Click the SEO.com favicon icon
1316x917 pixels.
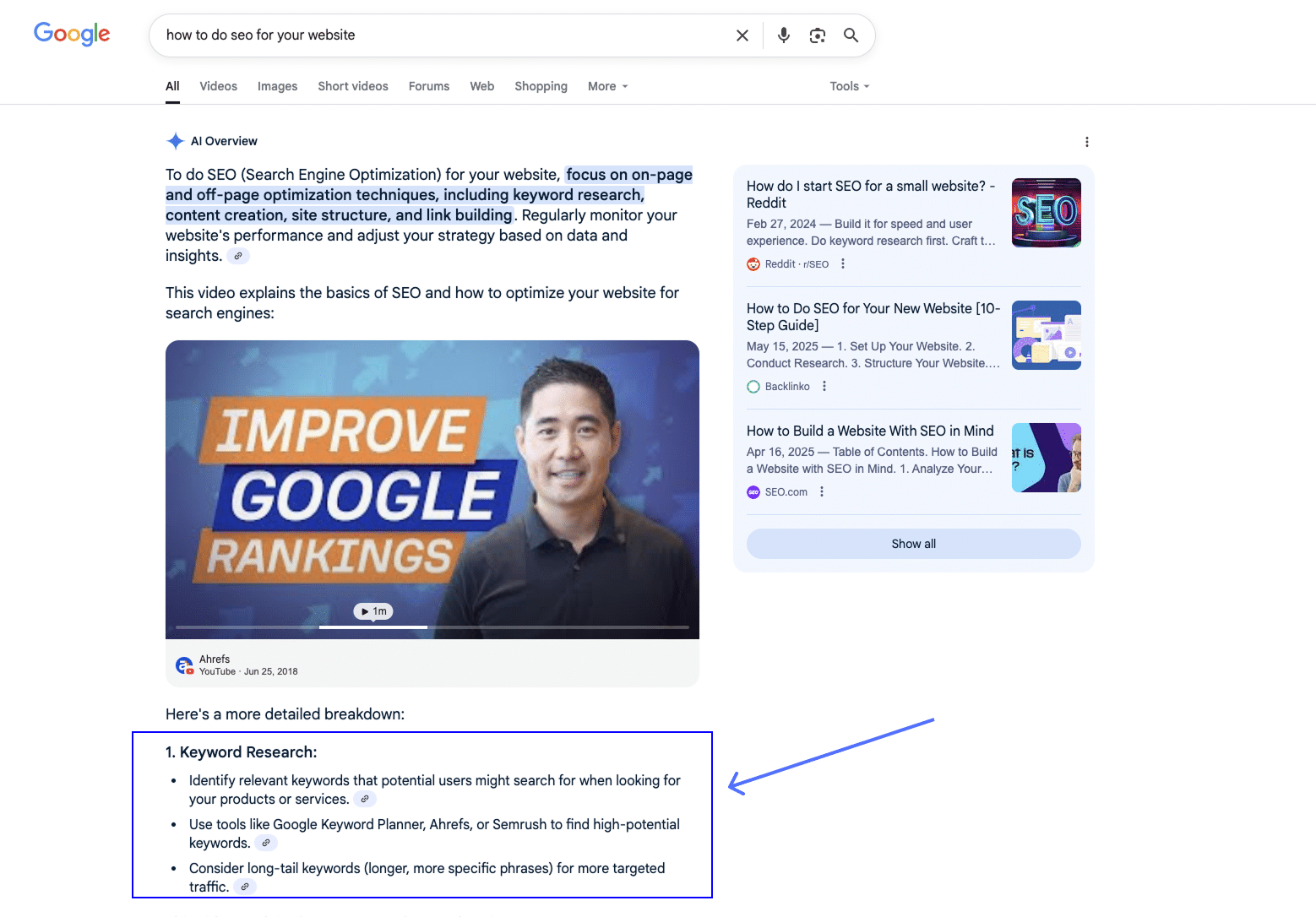point(753,492)
